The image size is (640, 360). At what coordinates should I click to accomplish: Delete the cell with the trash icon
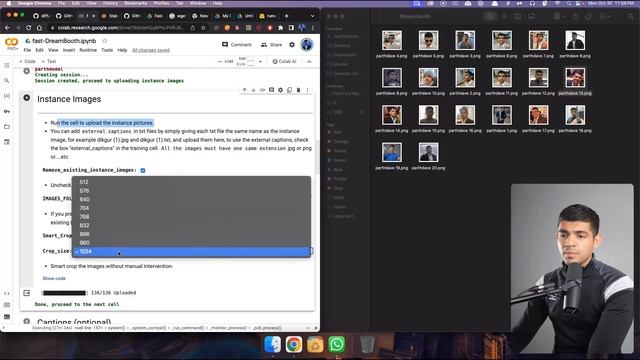(298, 90)
